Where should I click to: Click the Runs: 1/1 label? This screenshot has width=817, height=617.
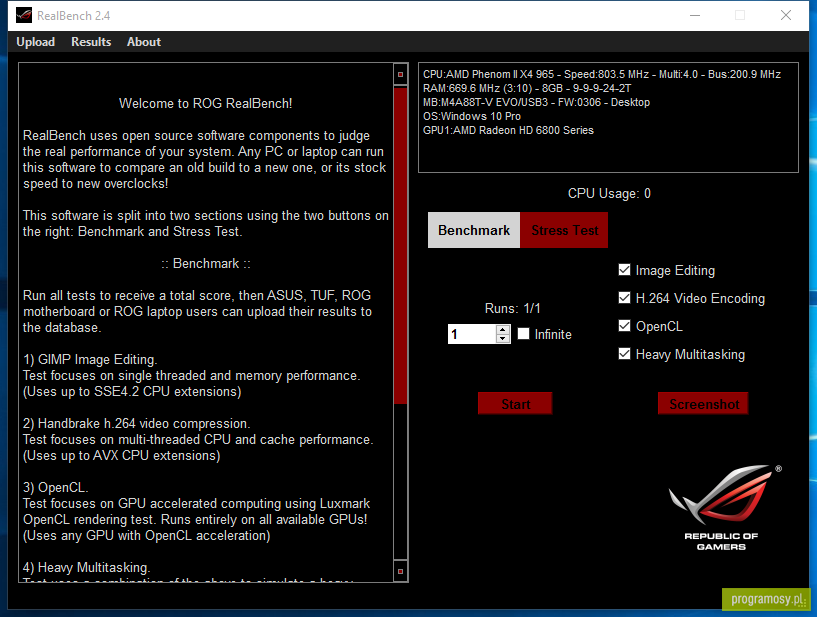(512, 308)
